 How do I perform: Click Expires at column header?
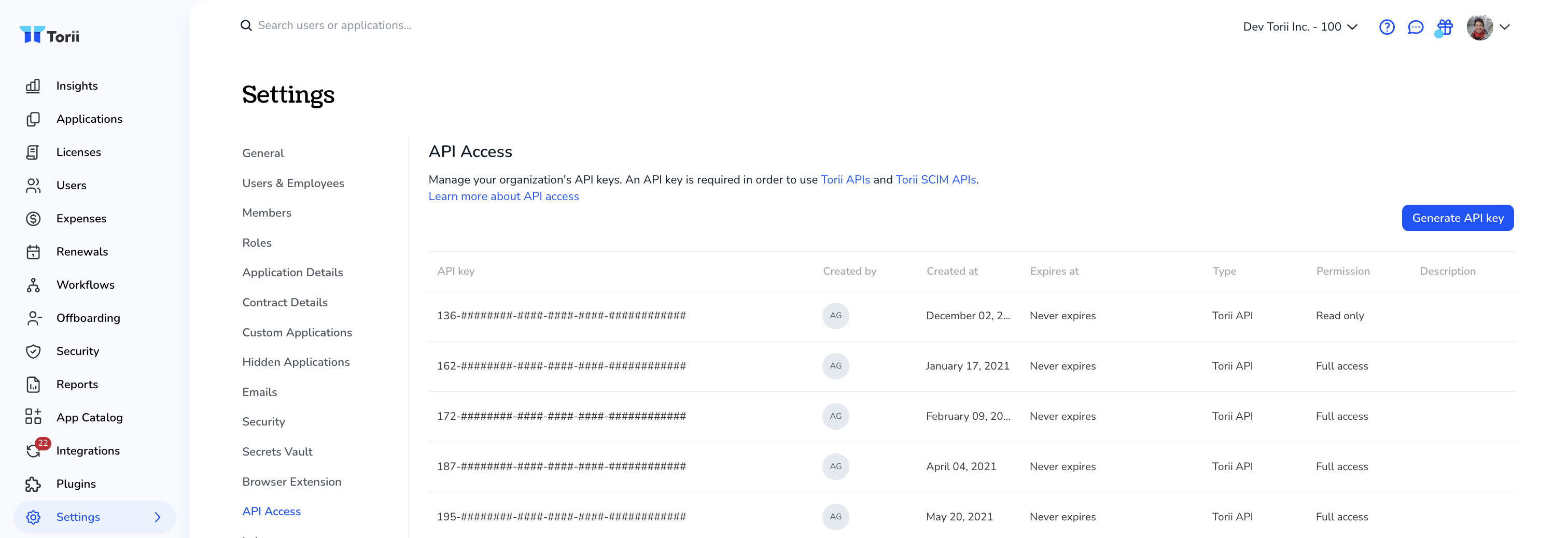[x=1054, y=272]
